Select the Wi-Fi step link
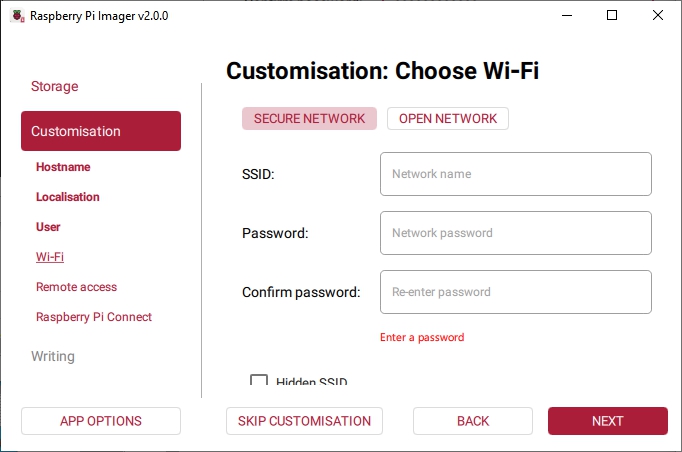The image size is (682, 452). coord(50,257)
